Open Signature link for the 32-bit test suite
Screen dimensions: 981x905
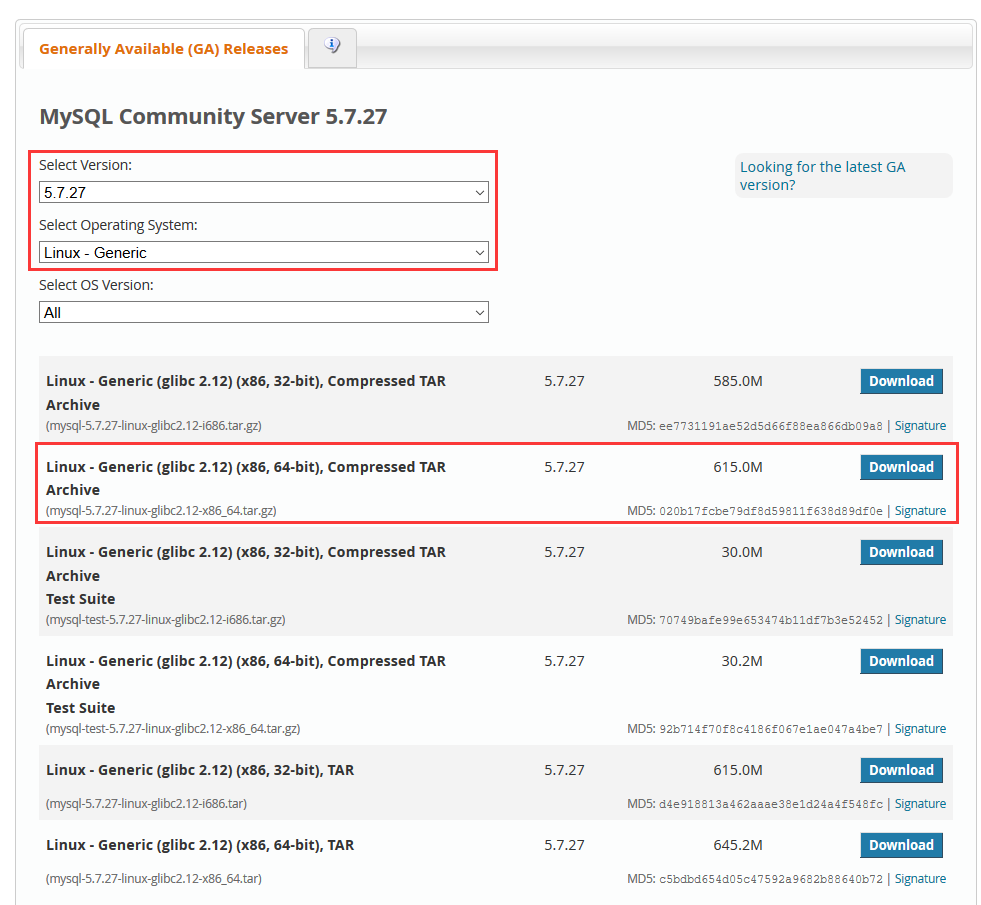(919, 620)
